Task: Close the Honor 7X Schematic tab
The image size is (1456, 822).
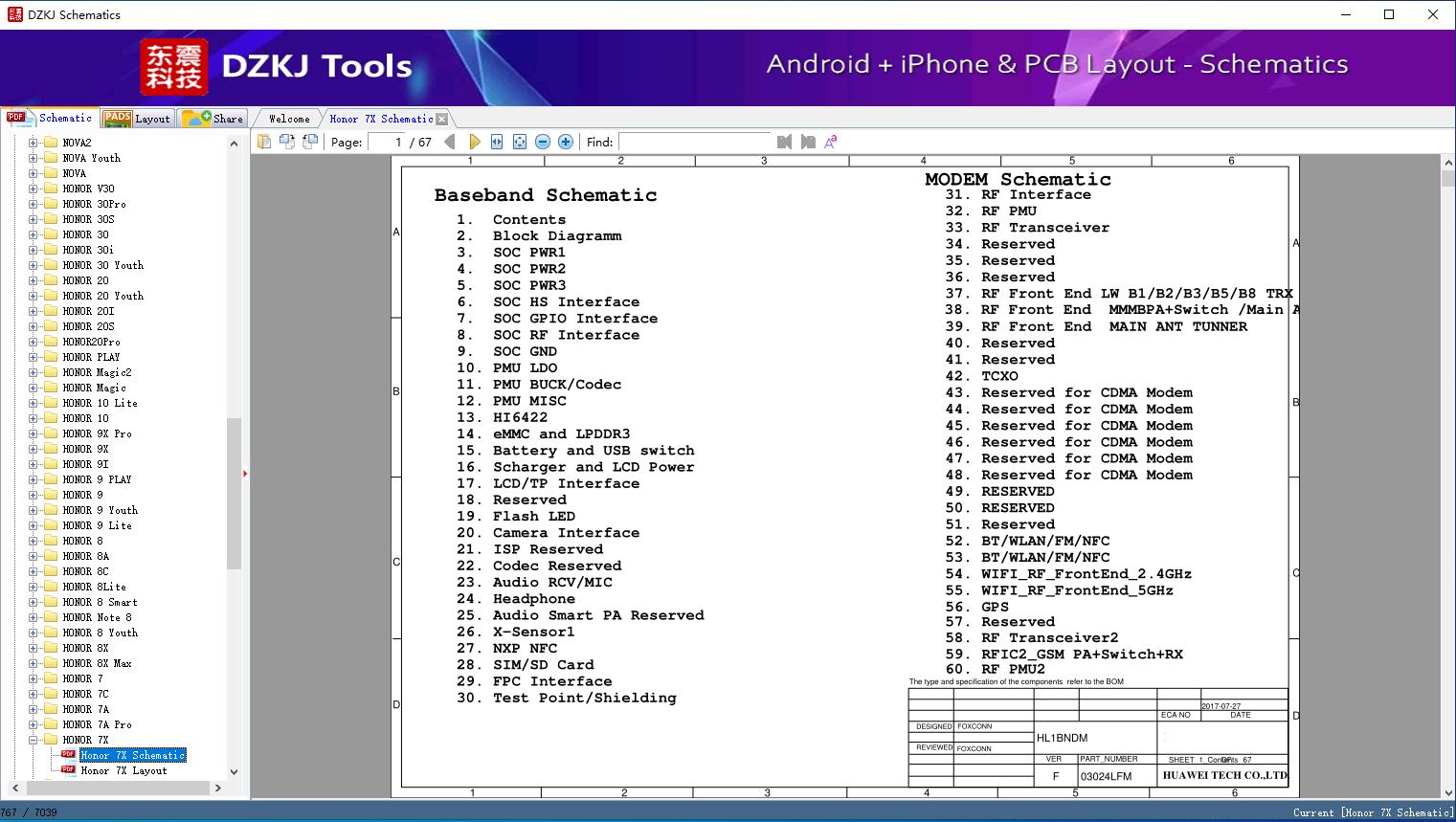Action: point(441,120)
